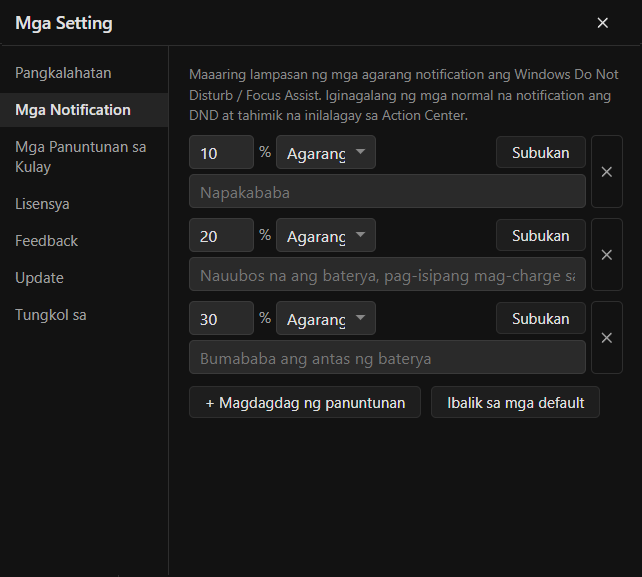Open the Agarang dropdown for 30% rule

[x=326, y=318]
